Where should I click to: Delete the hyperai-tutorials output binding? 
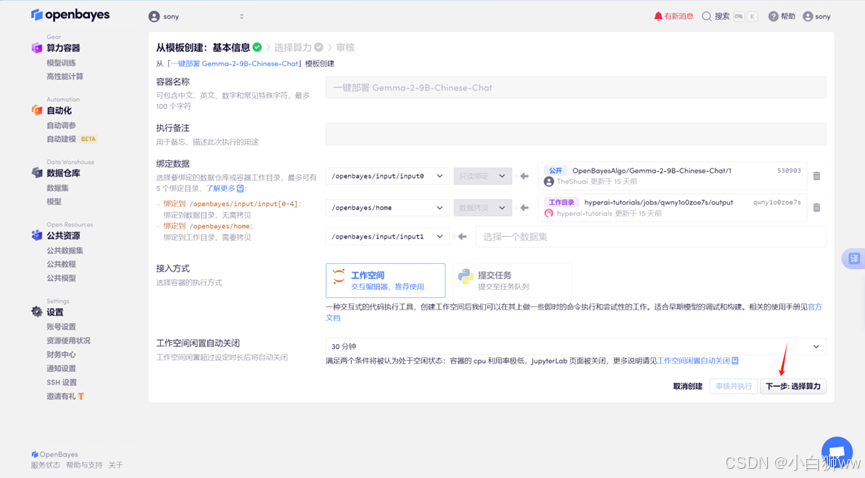pos(816,208)
